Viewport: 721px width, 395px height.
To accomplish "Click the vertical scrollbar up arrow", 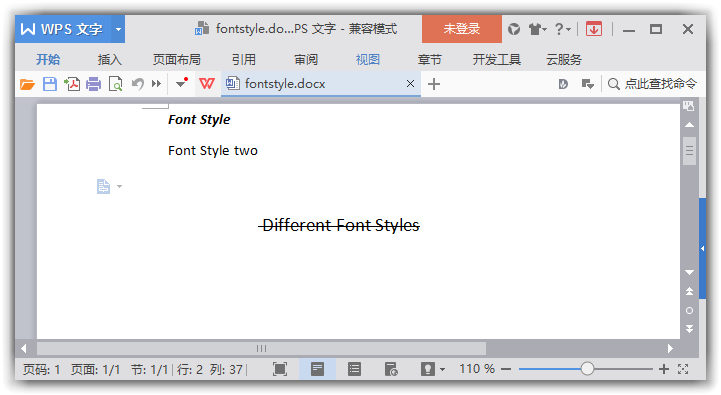I will pos(689,125).
